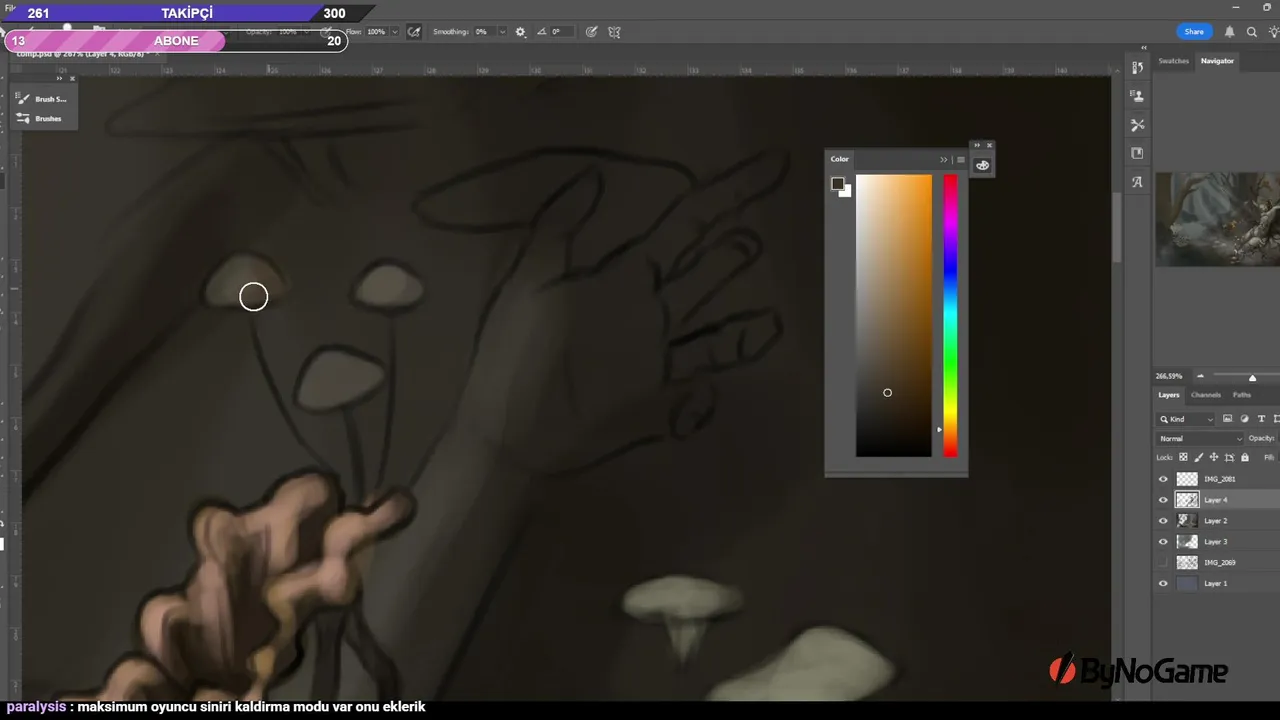1280x720 pixels.
Task: Lock artboard nesting icon
Action: (1229, 457)
